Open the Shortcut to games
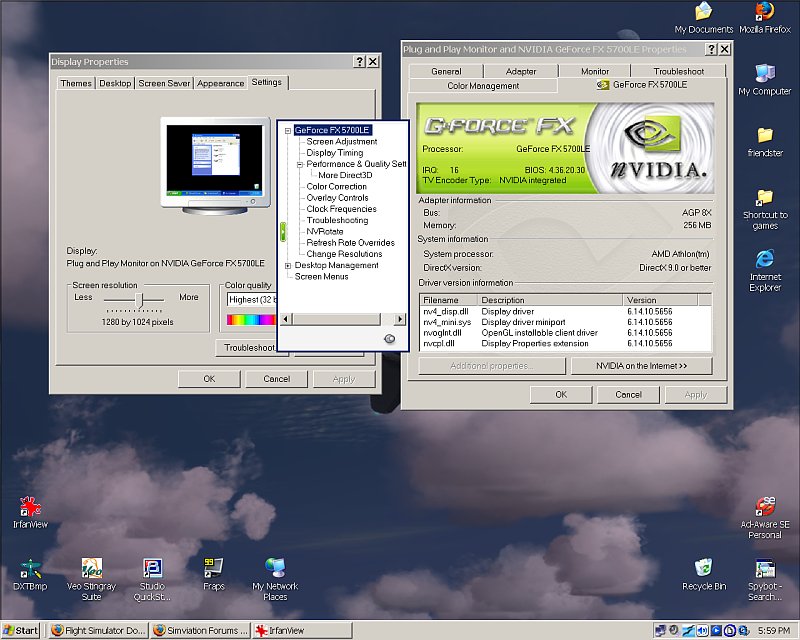800x640 pixels. point(764,197)
